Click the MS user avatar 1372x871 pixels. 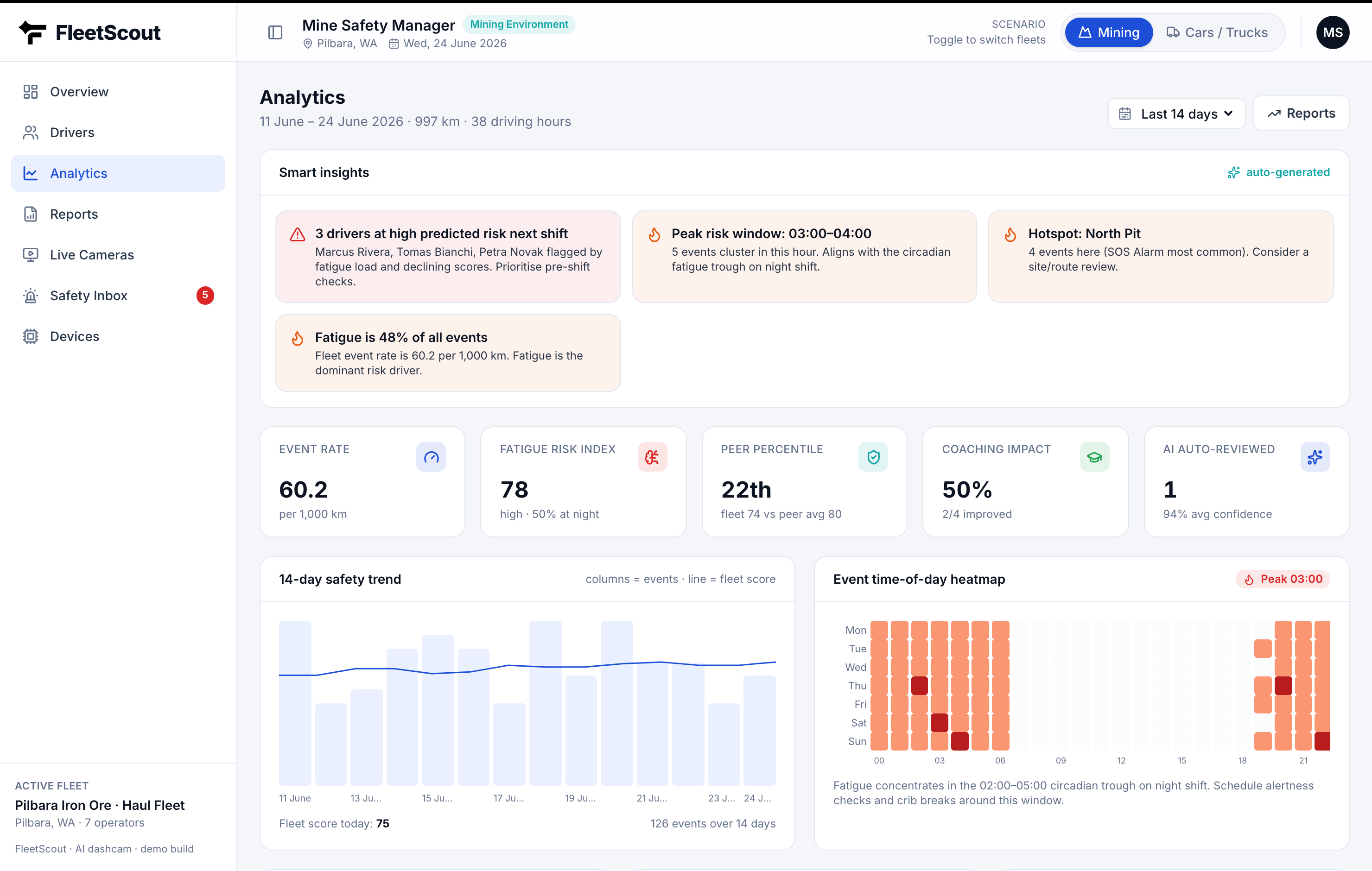pos(1332,32)
